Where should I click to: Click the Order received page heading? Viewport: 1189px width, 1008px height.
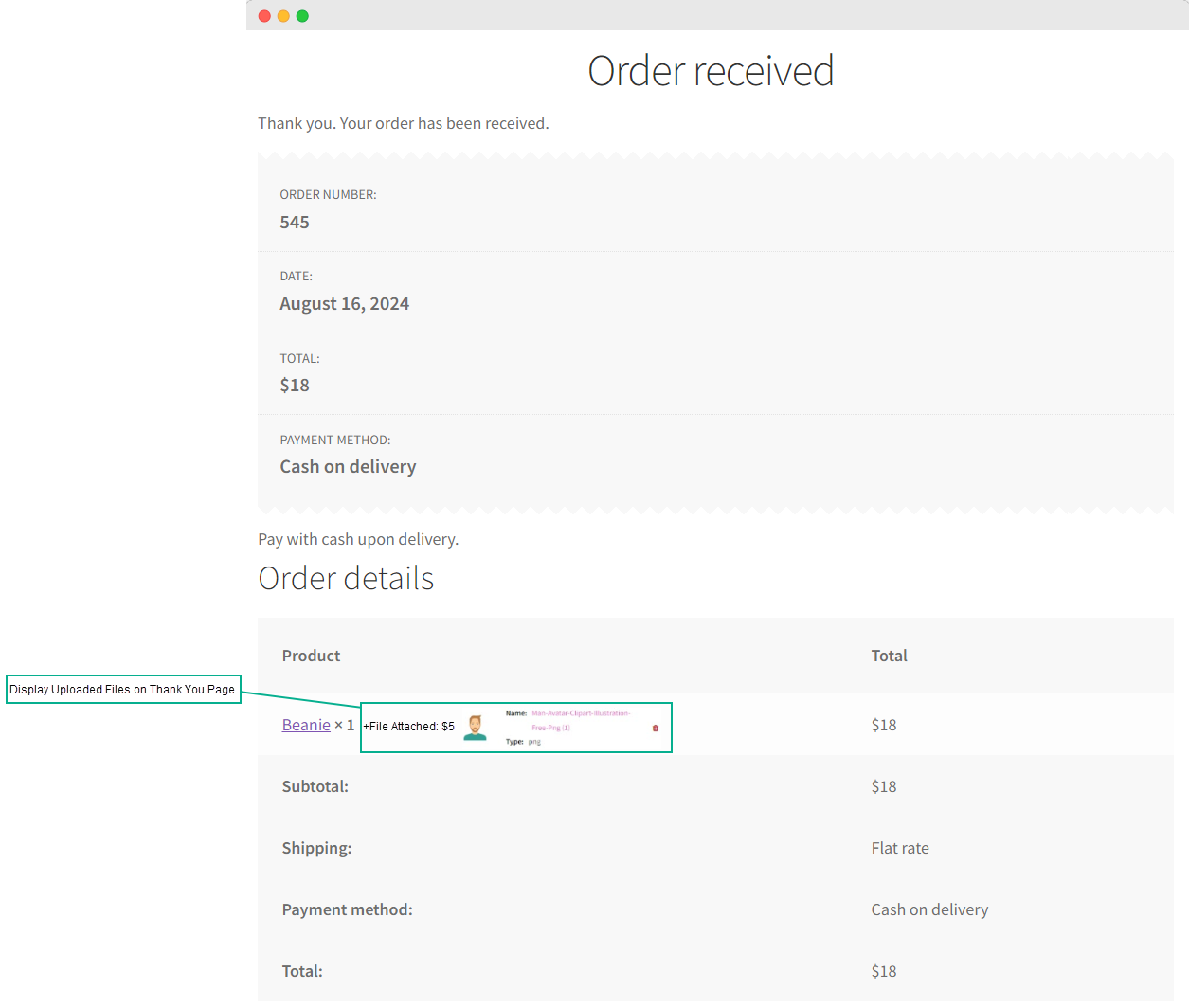point(711,70)
